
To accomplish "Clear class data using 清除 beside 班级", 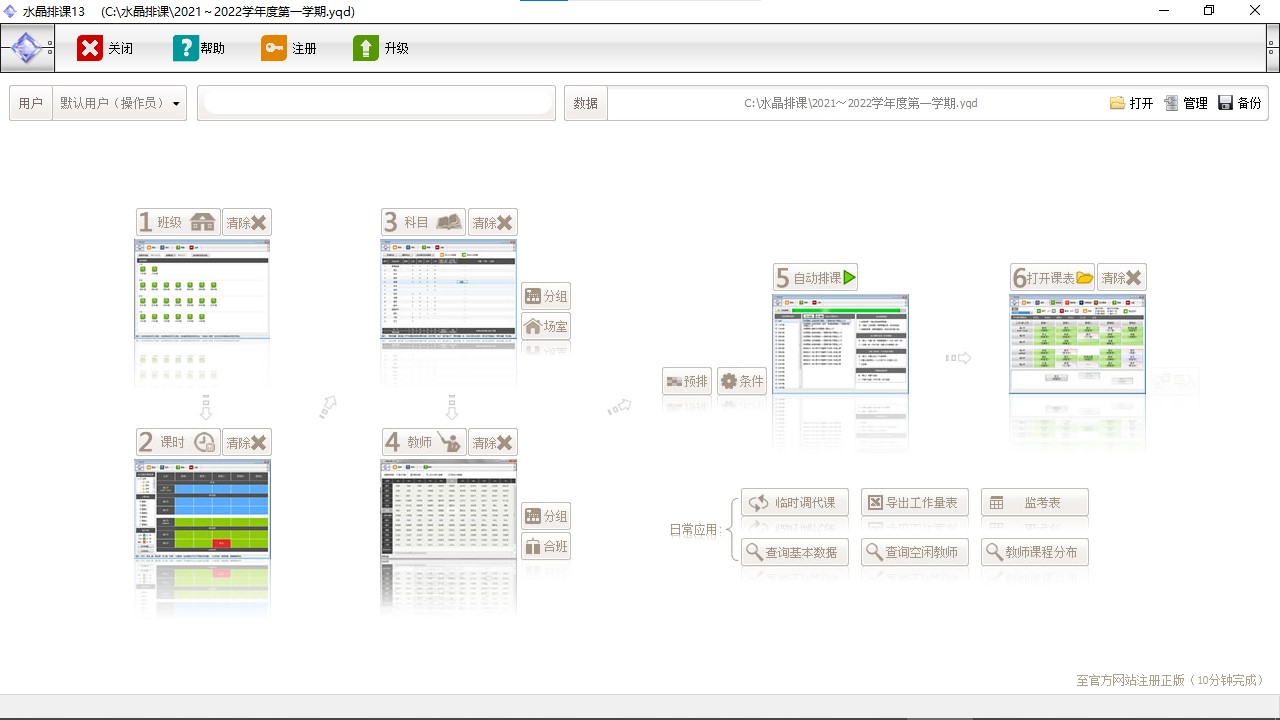I will pos(246,222).
